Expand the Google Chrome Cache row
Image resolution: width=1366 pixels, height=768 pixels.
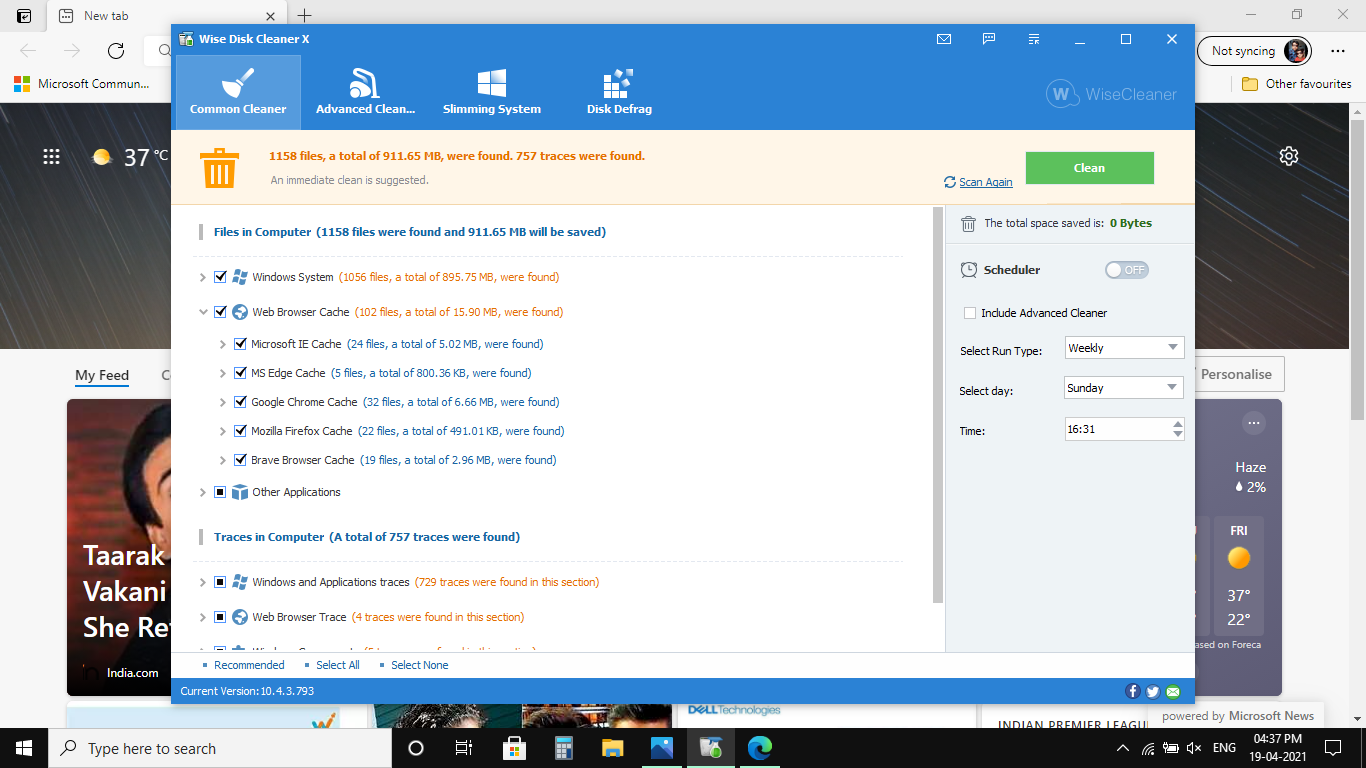tap(223, 402)
